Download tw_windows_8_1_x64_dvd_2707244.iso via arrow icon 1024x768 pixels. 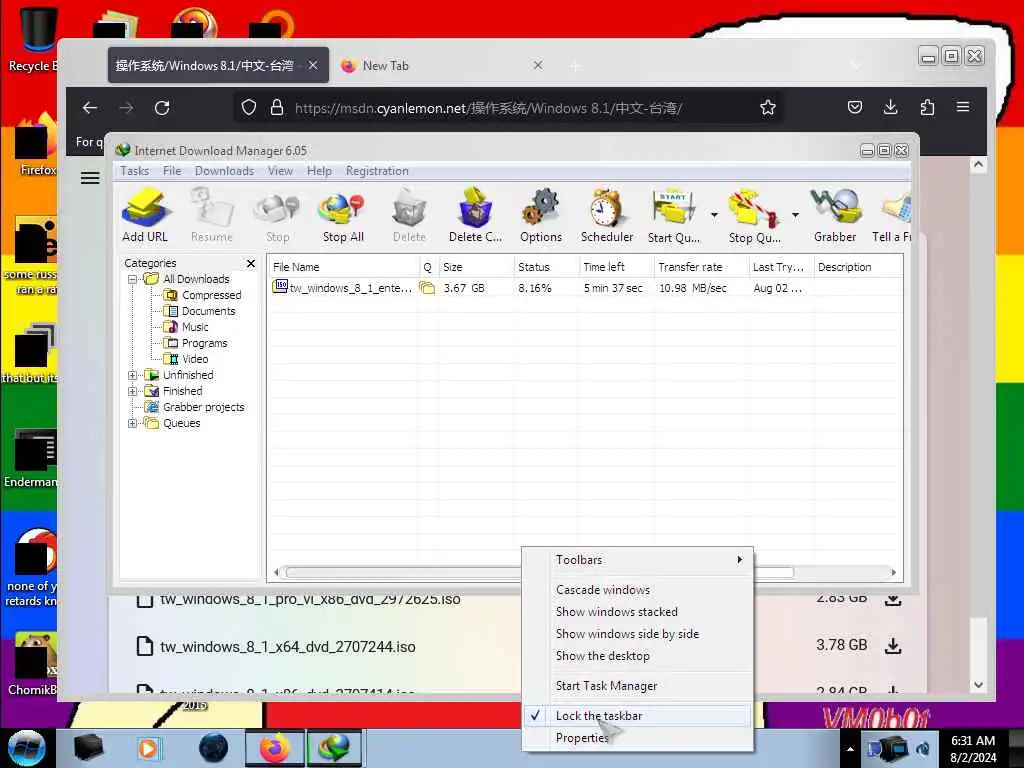tap(893, 646)
